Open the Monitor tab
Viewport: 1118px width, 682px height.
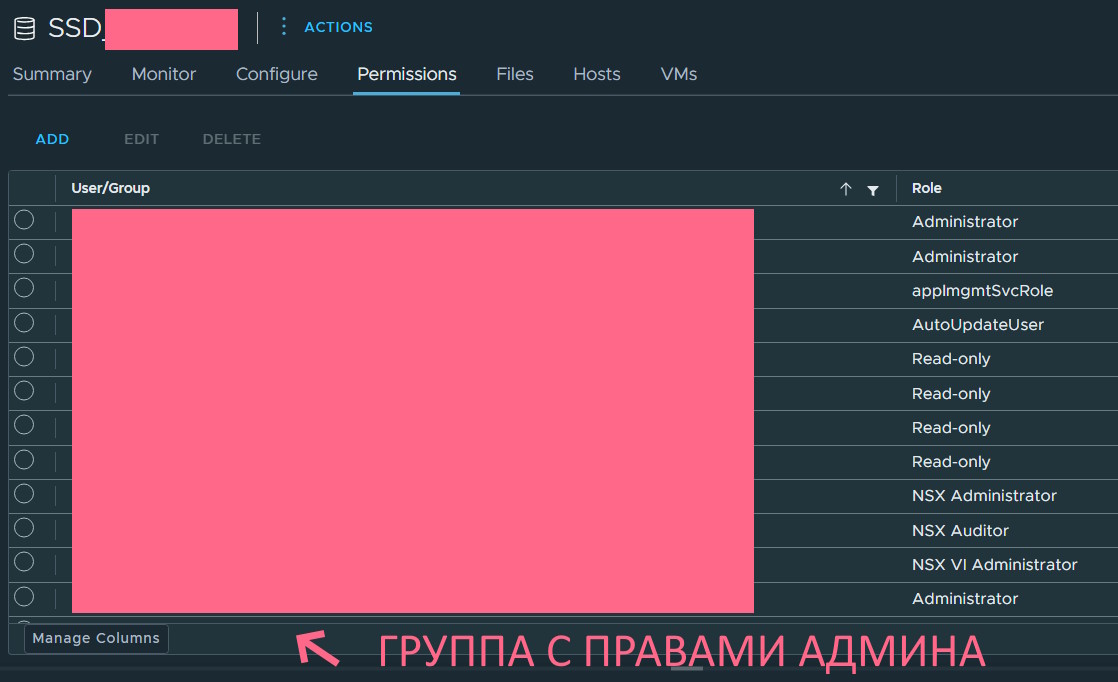(164, 74)
